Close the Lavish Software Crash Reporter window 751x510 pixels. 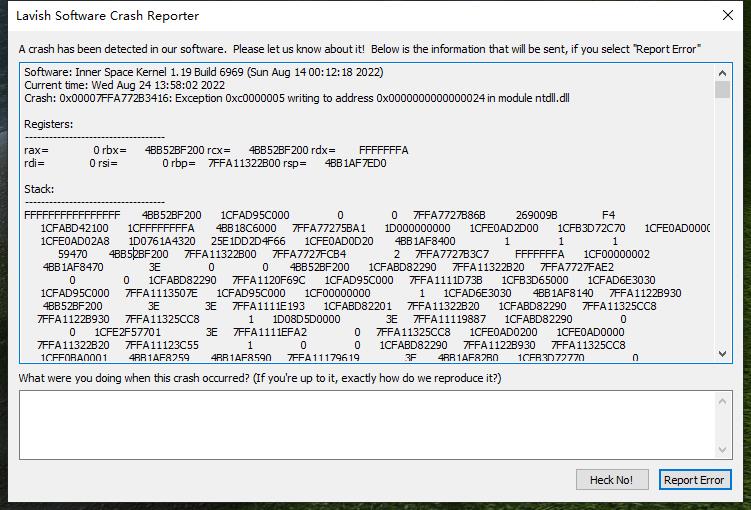coord(728,15)
